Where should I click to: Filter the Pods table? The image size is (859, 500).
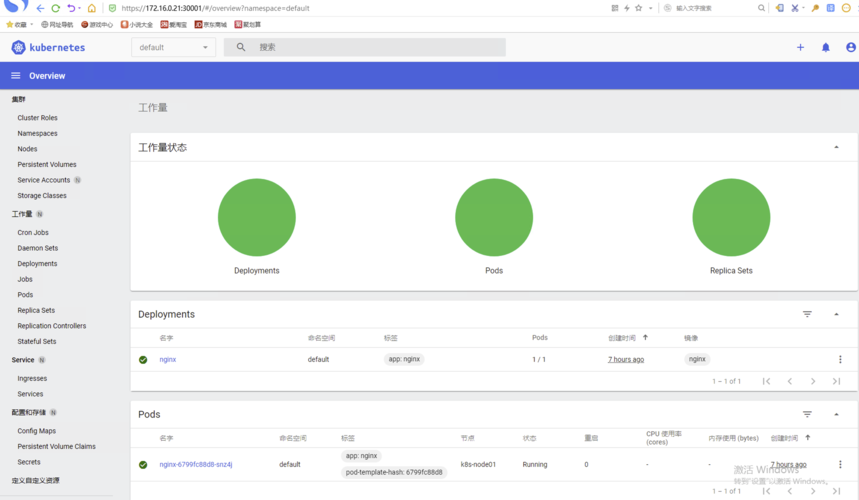(x=807, y=415)
